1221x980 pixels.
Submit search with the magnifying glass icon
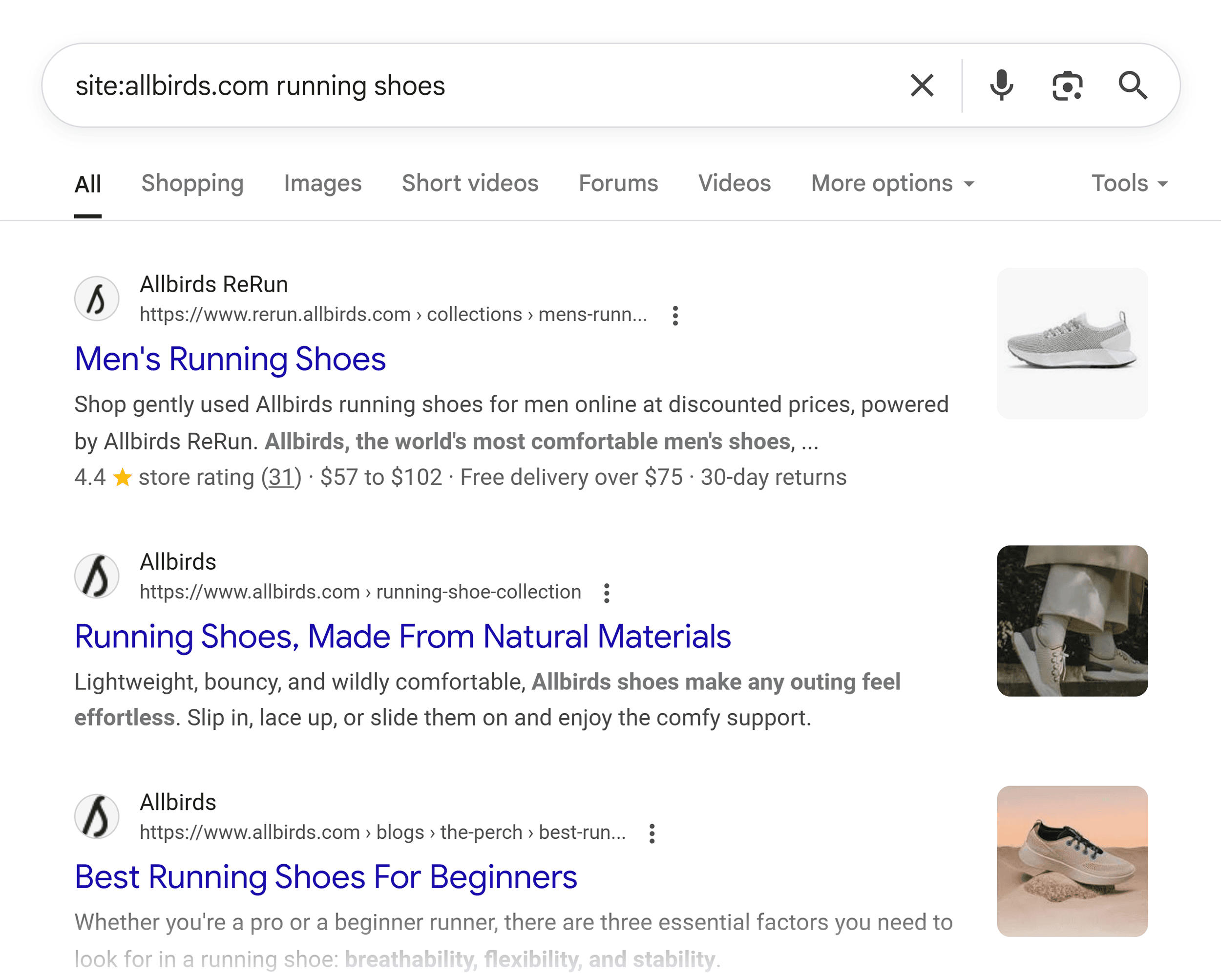1133,85
